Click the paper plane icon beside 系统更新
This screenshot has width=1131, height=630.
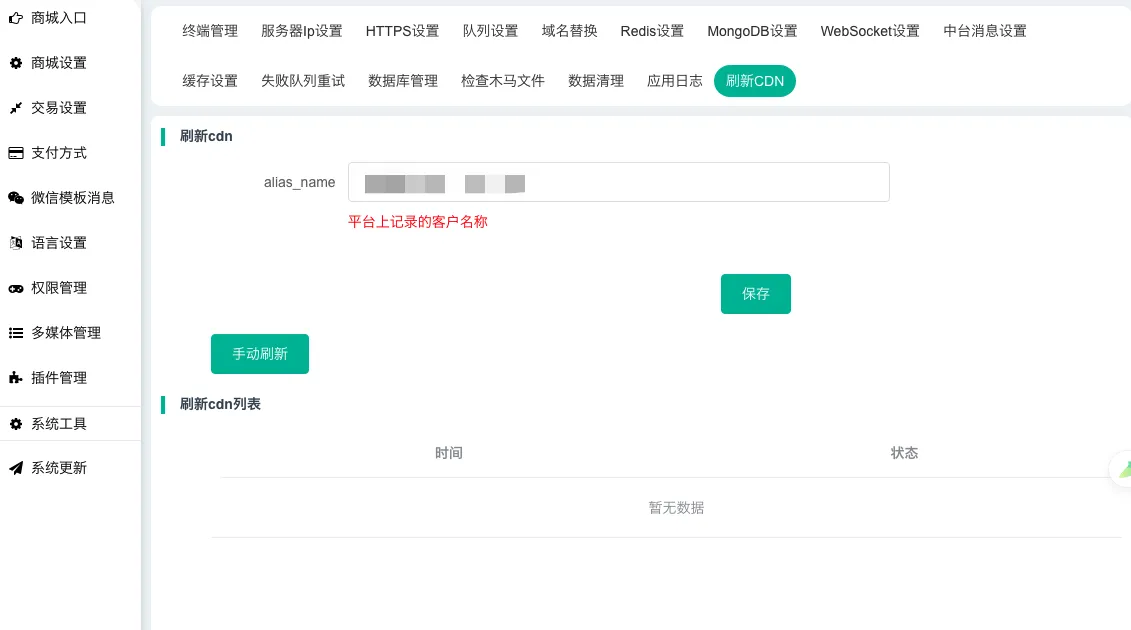pyautogui.click(x=16, y=468)
